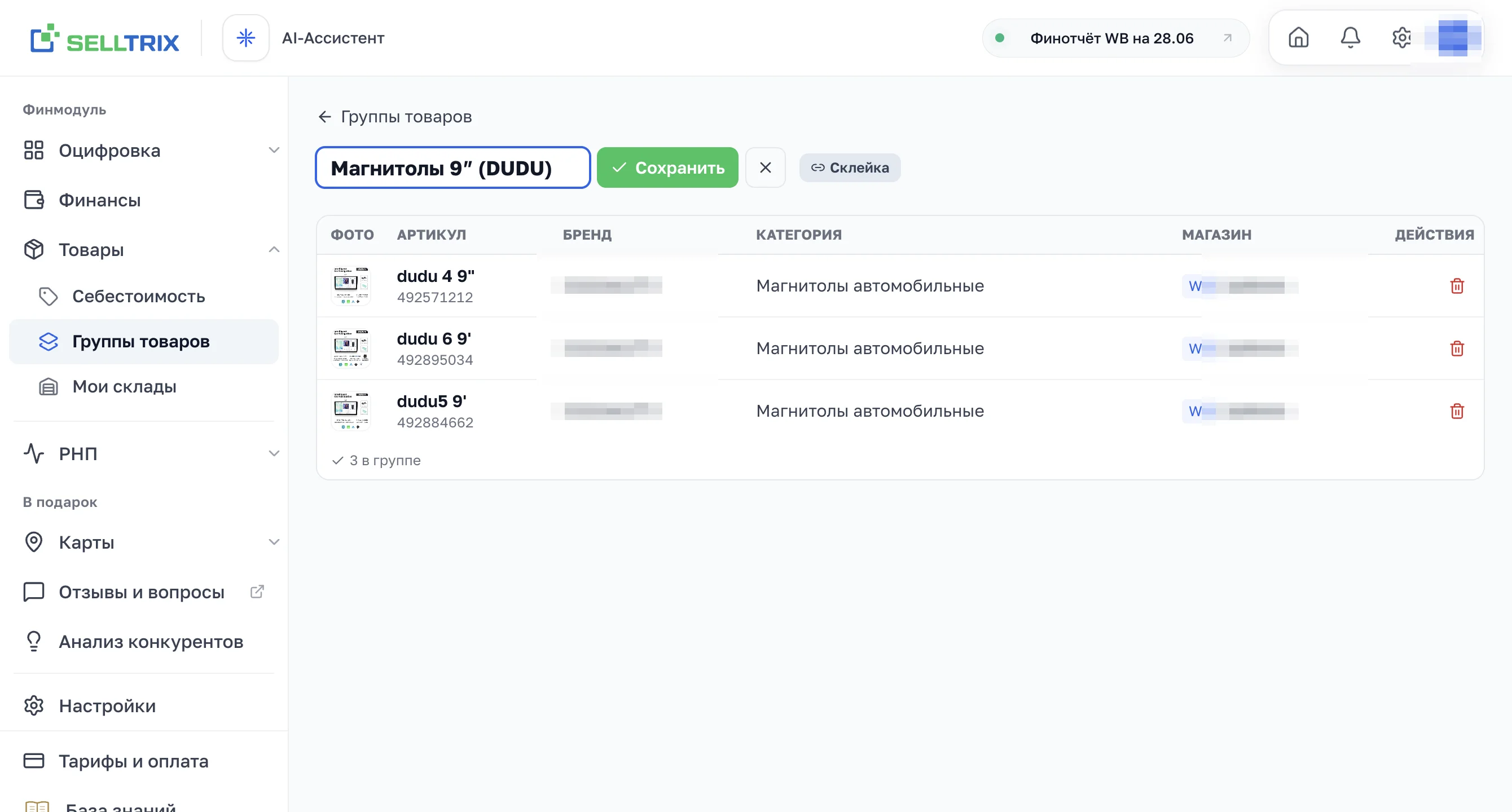
Task: Delete dudu 4 9" from the group
Action: coord(1457,286)
